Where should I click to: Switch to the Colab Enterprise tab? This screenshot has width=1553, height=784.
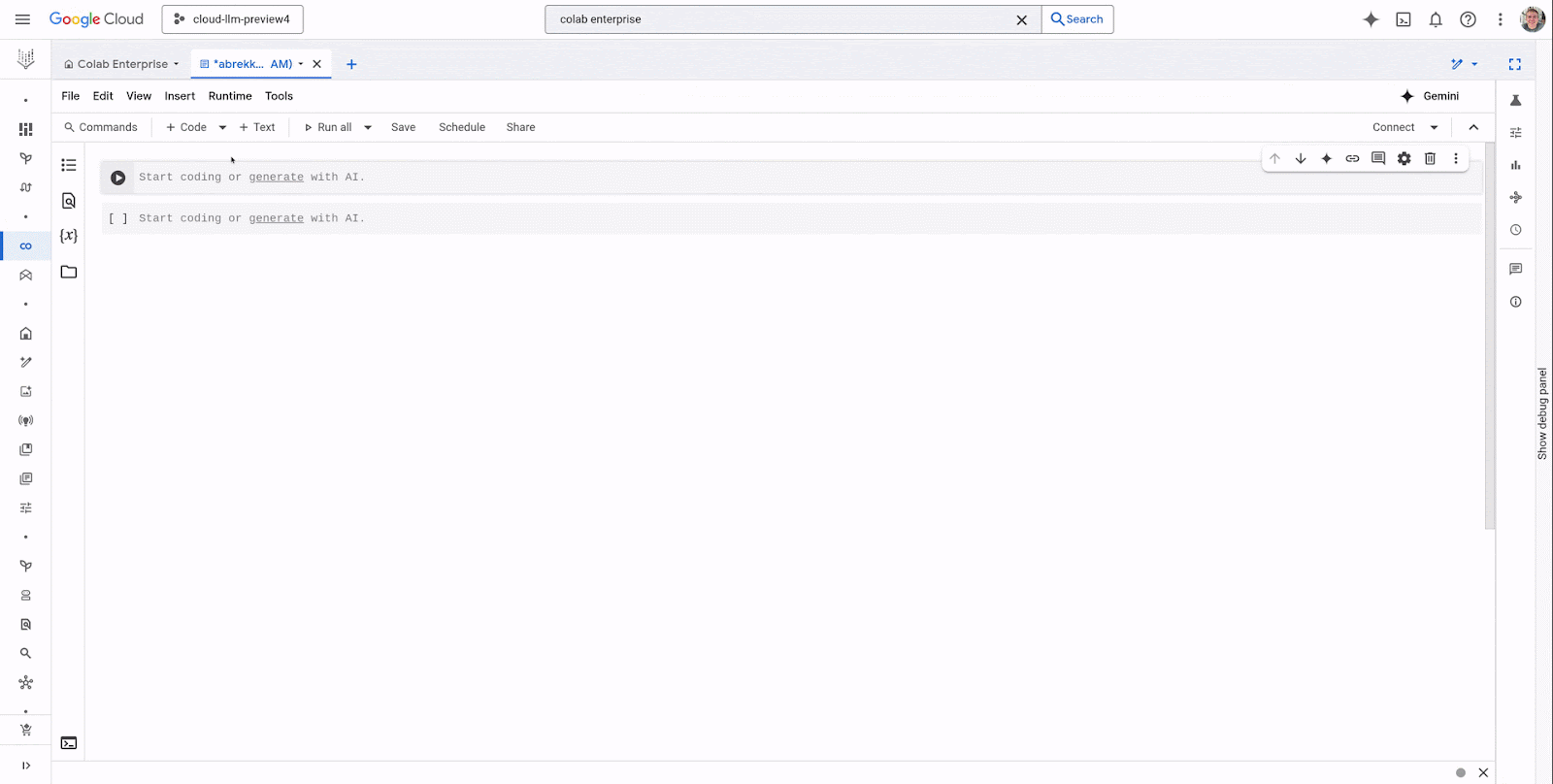121,64
